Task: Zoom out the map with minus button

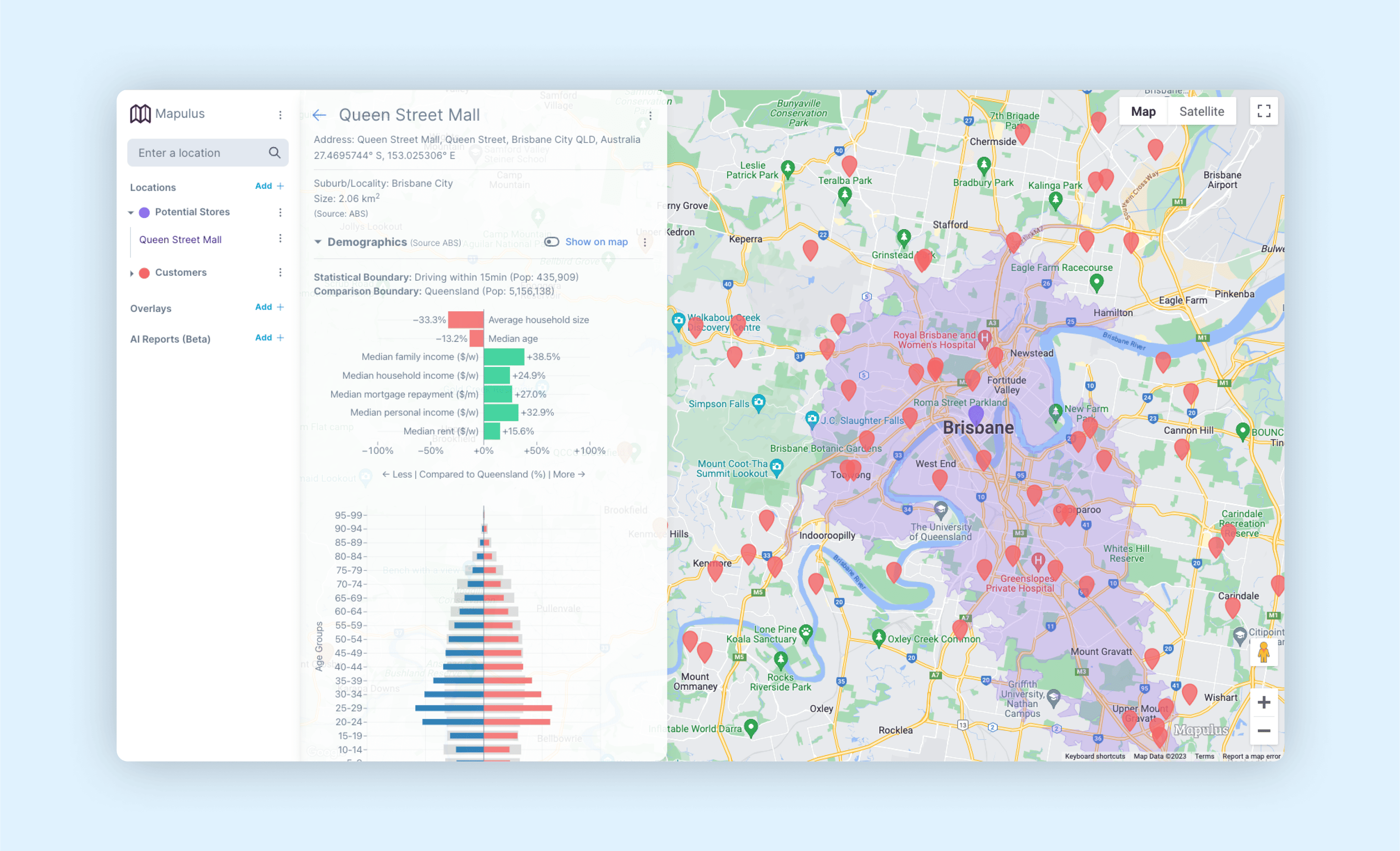Action: click(1264, 730)
